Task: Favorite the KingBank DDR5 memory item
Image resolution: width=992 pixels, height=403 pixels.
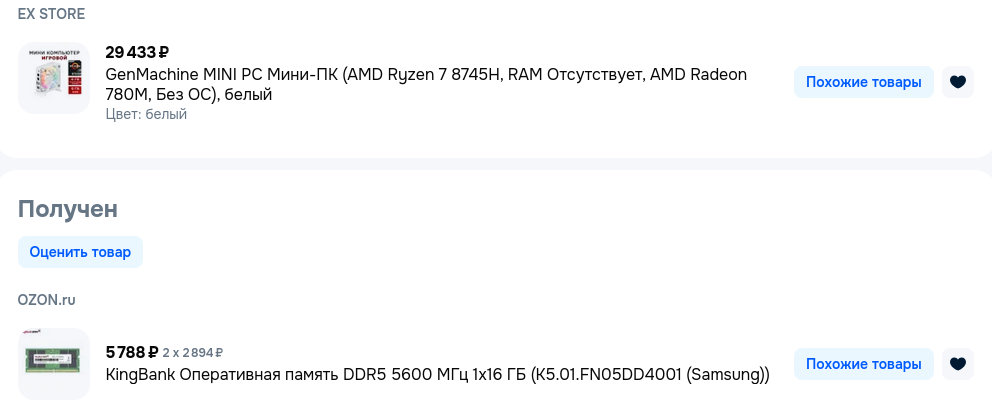Action: 958,364
